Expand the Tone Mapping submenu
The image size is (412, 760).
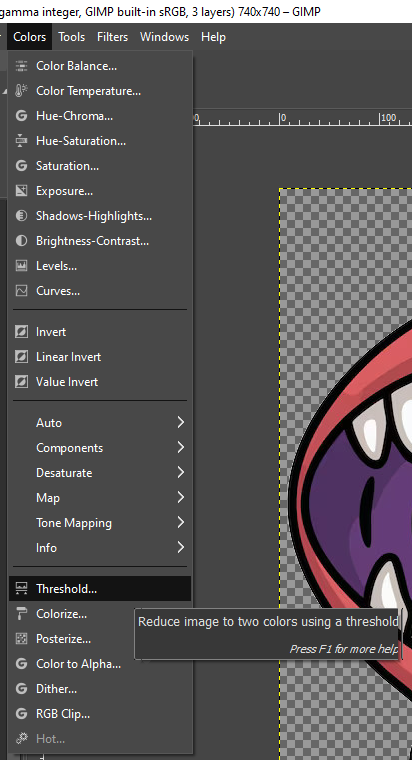pyautogui.click(x=100, y=522)
